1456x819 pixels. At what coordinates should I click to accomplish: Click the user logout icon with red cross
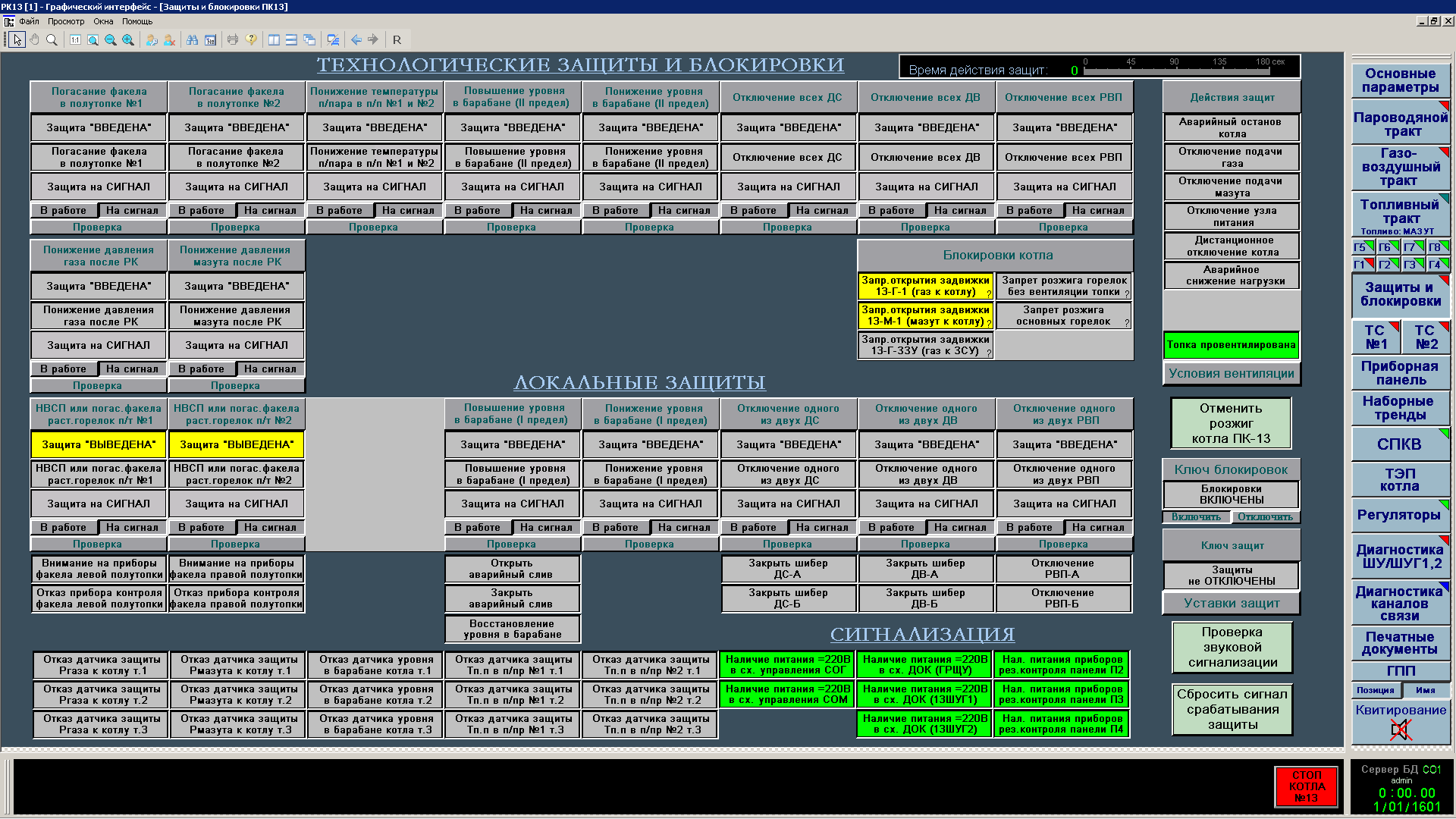pos(169,39)
